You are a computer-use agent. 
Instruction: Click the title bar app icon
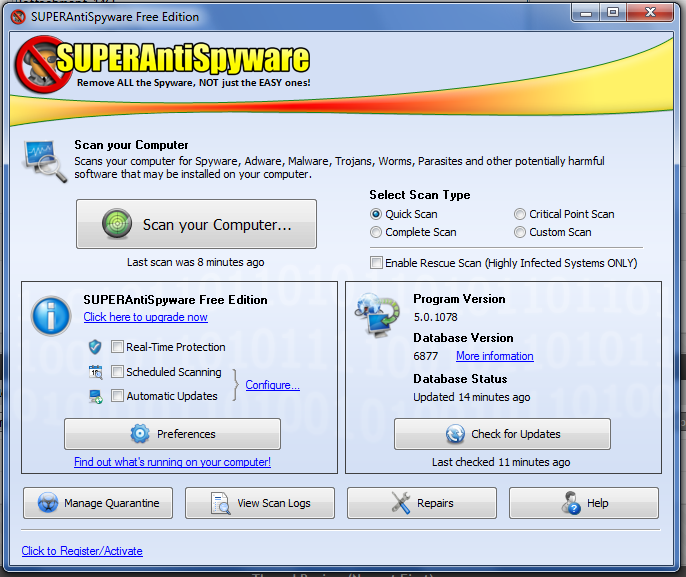tap(18, 17)
